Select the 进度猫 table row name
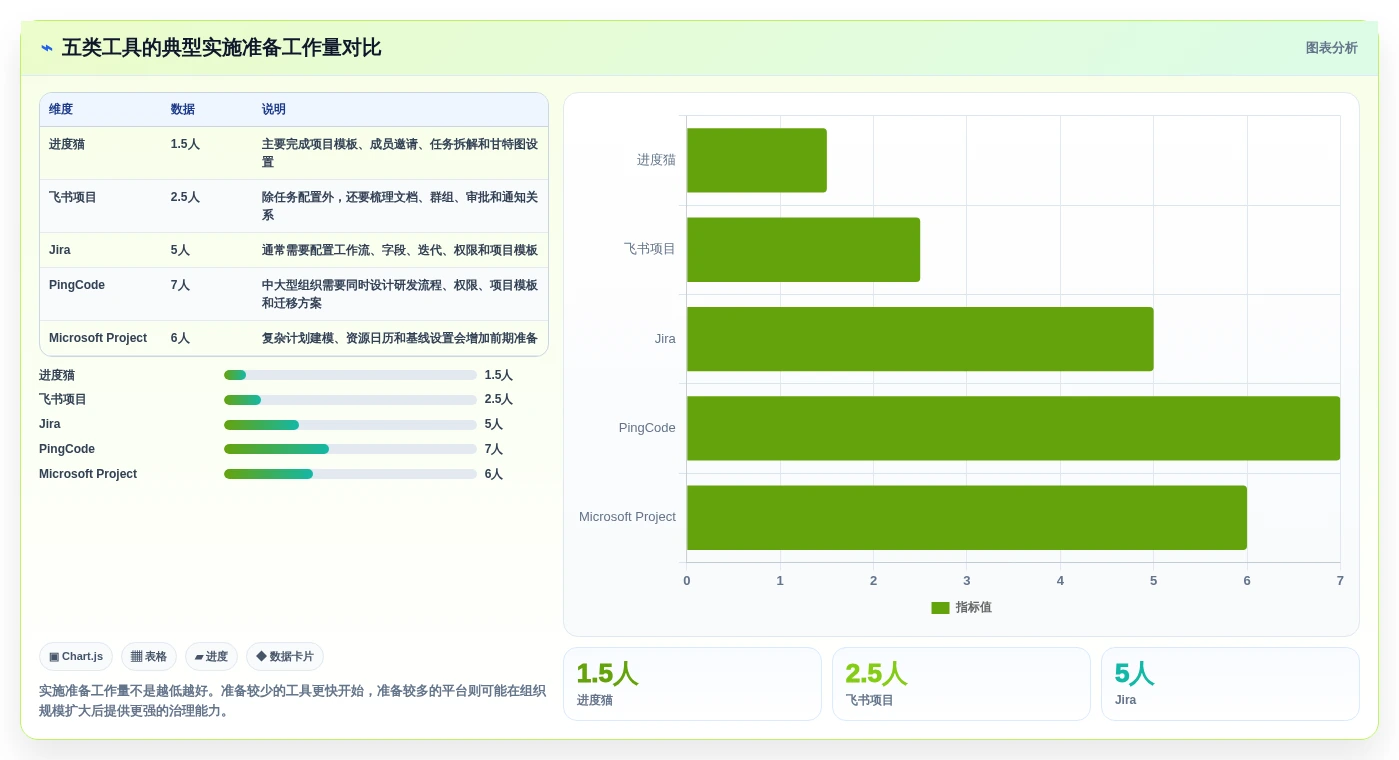 [x=67, y=144]
